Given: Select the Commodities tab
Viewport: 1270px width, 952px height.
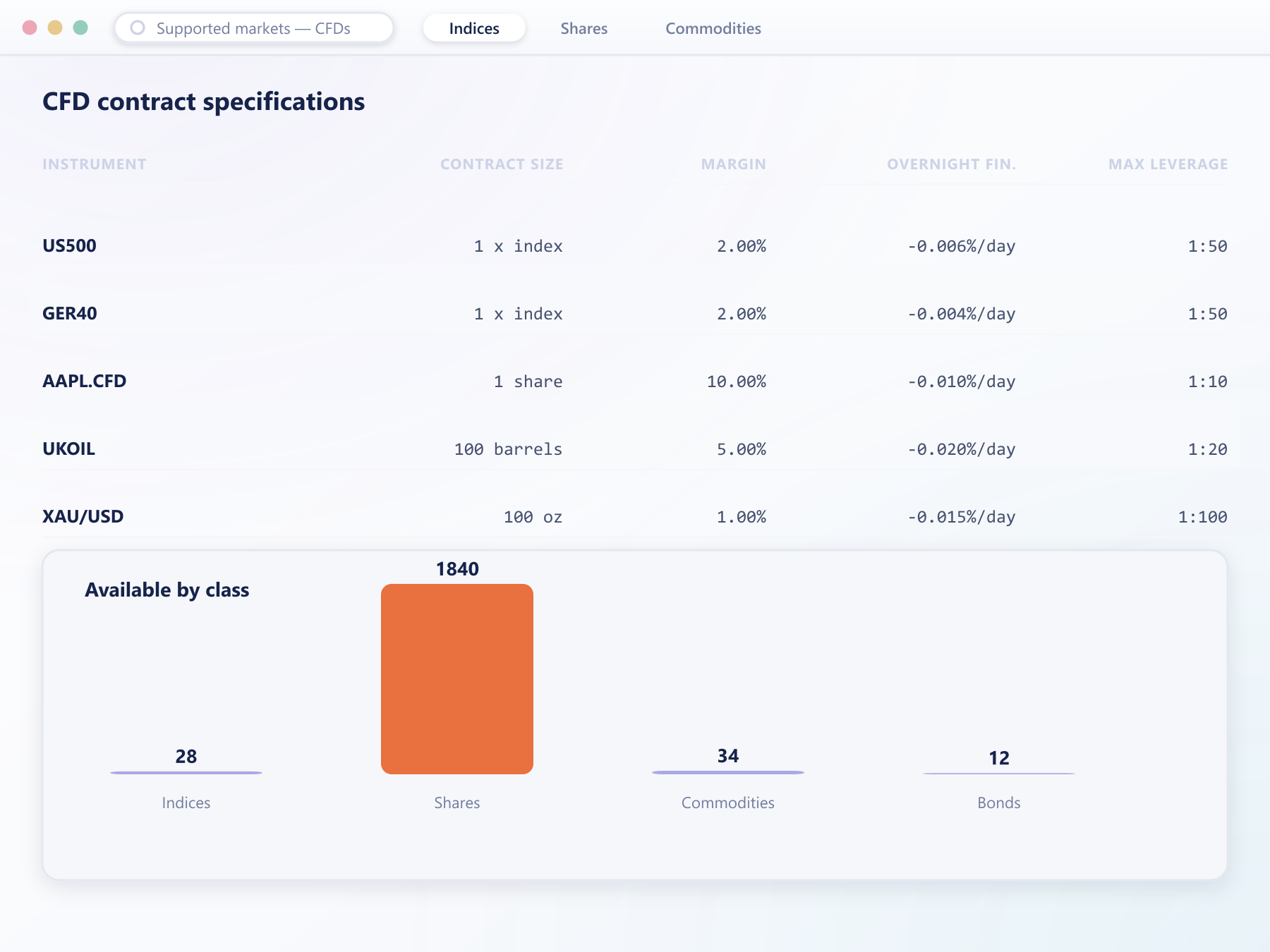Looking at the screenshot, I should tap(713, 28).
